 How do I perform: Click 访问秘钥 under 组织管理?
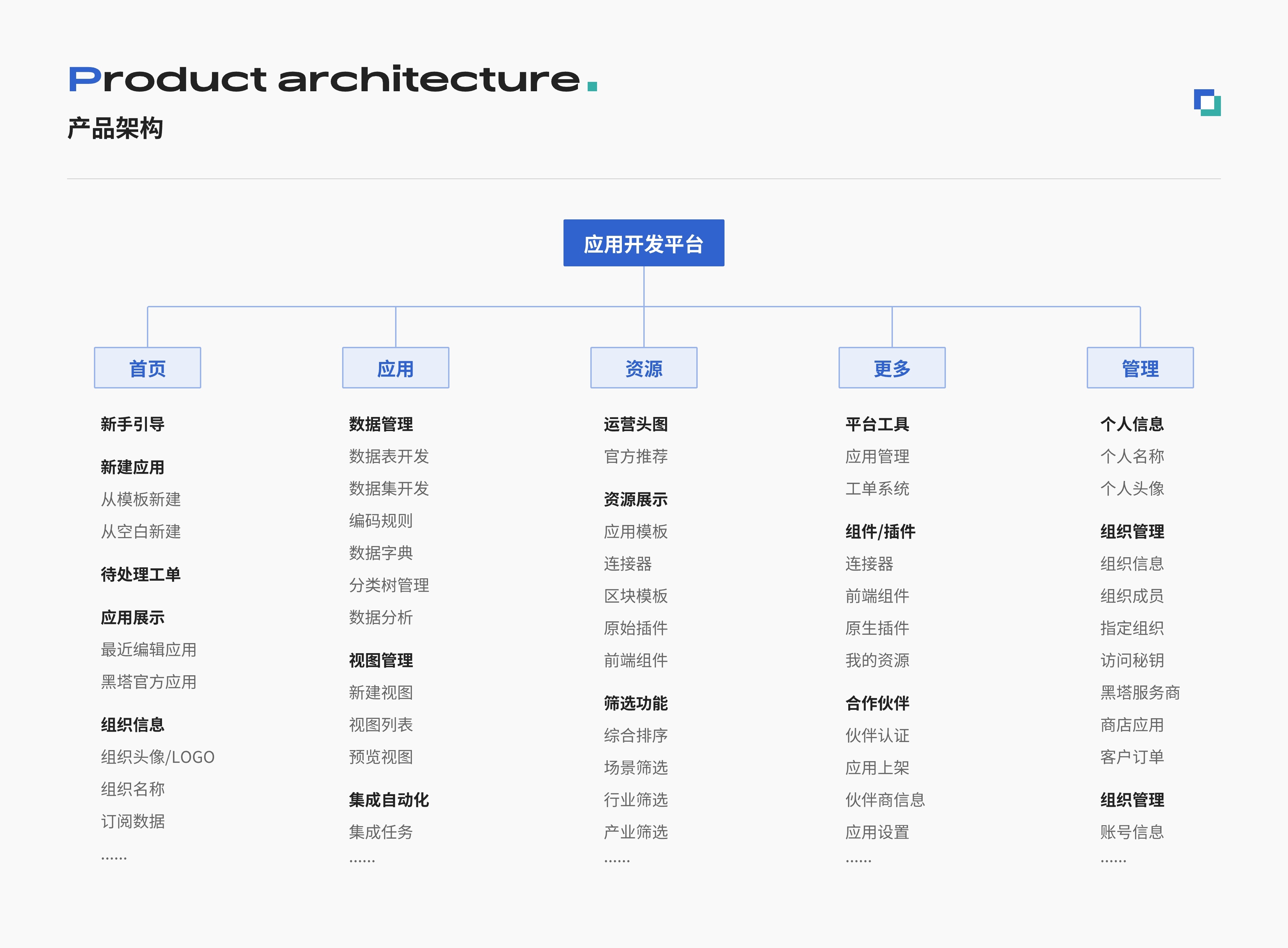(1131, 660)
